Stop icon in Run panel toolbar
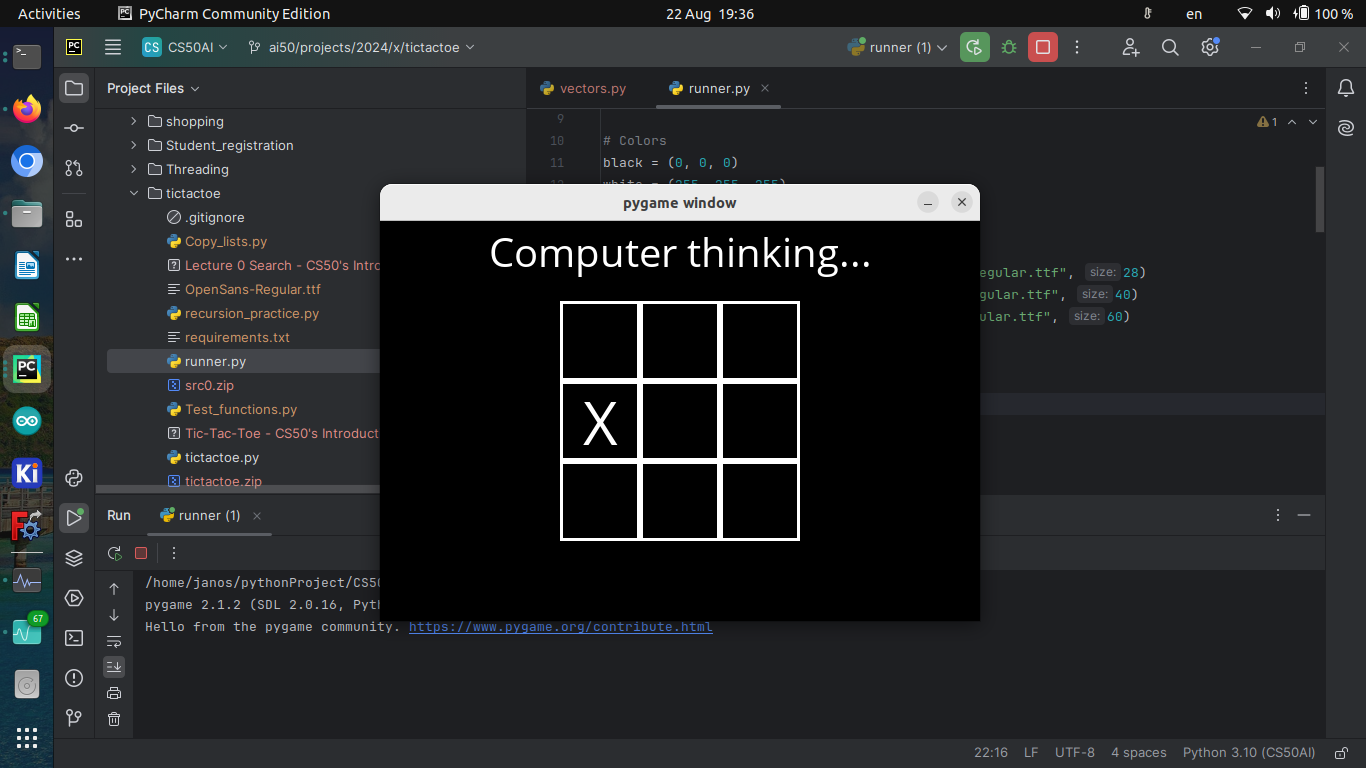 [x=141, y=553]
